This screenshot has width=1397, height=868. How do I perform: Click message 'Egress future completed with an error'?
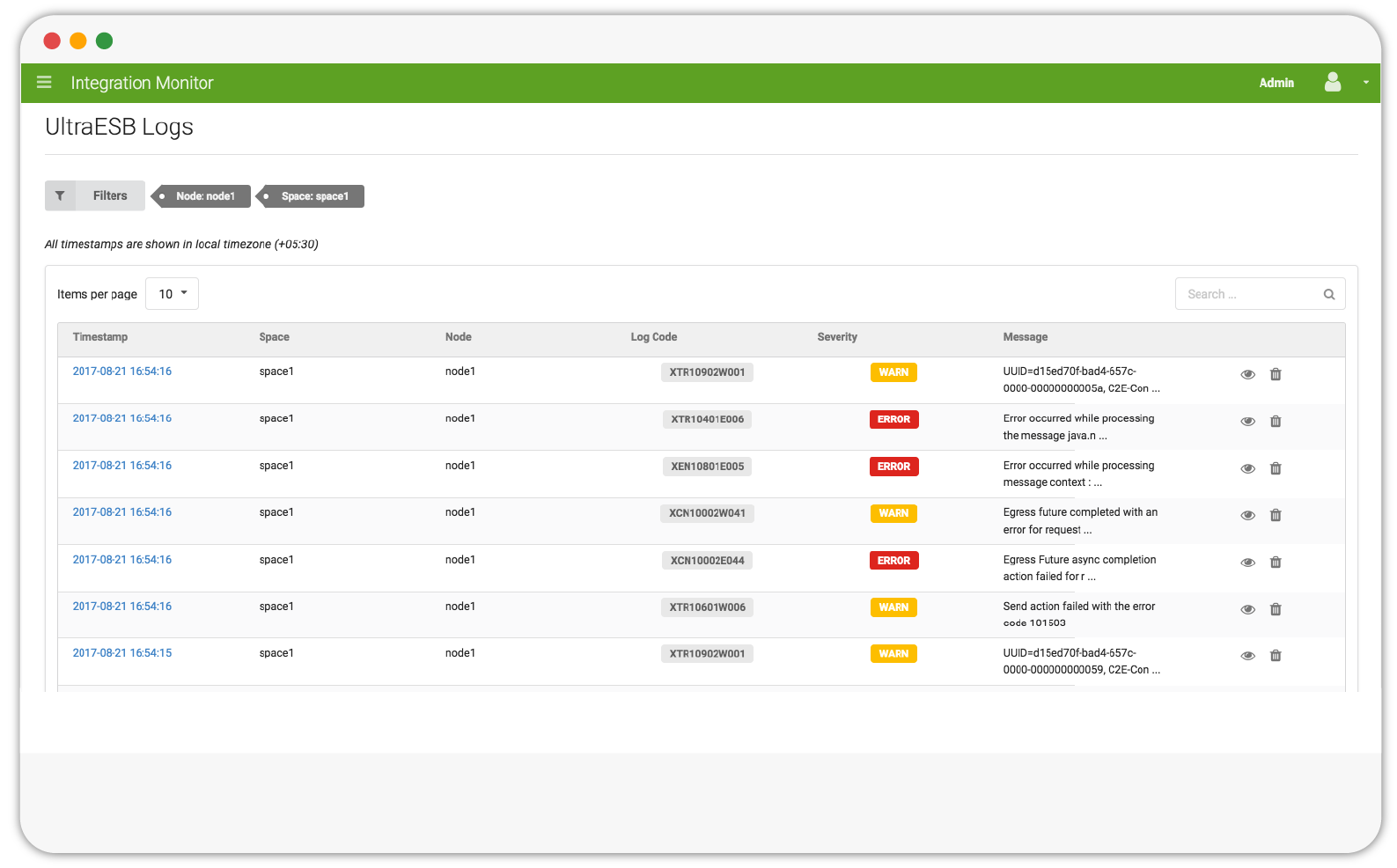(1080, 521)
